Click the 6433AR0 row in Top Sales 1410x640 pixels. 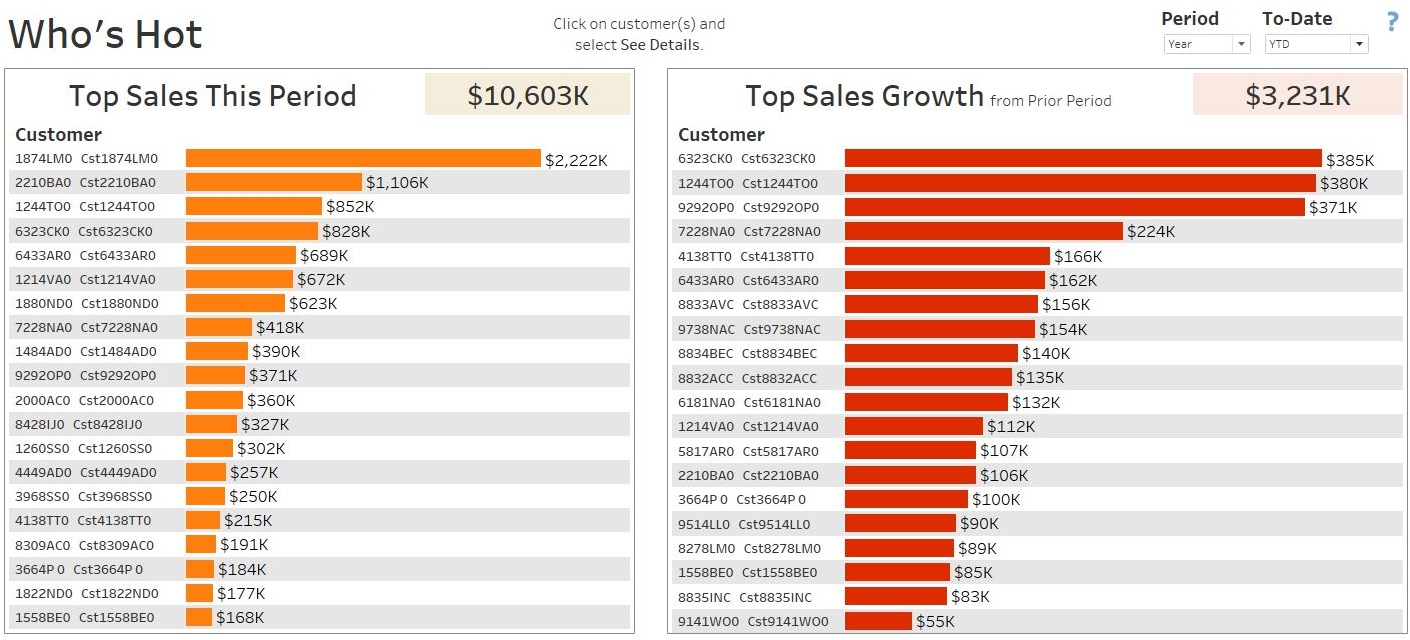[x=320, y=255]
